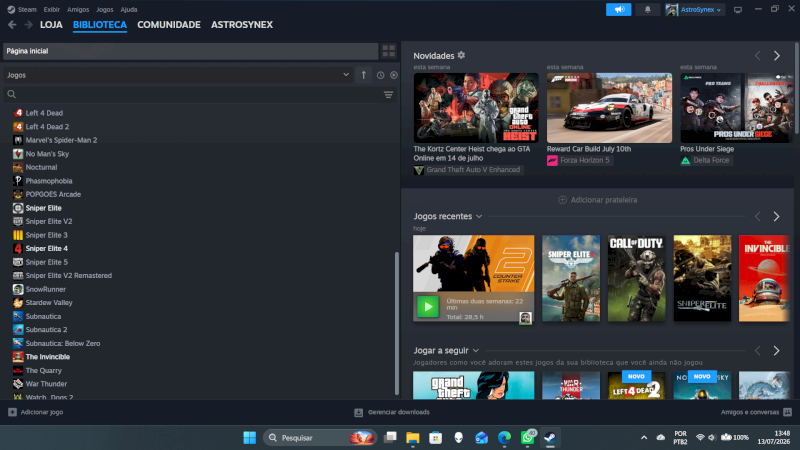Click Adicionar prateleira
Image resolution: width=800 pixels, height=450 pixels.
tap(597, 200)
